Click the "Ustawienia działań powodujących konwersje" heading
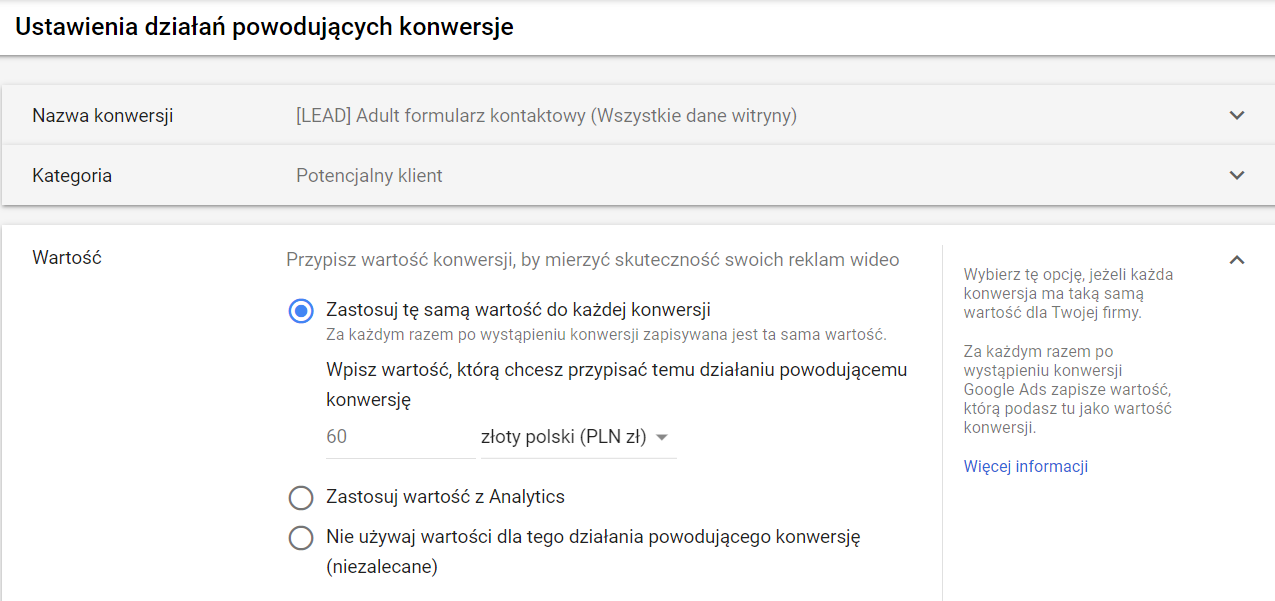1275x601 pixels. [264, 27]
